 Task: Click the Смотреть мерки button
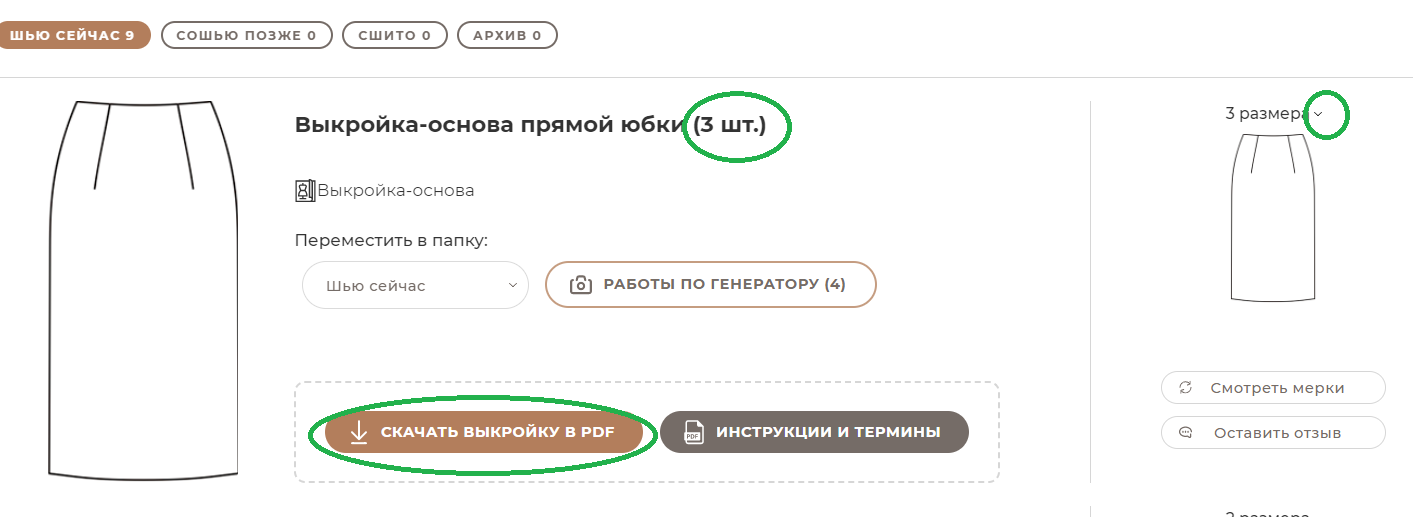tap(1273, 388)
